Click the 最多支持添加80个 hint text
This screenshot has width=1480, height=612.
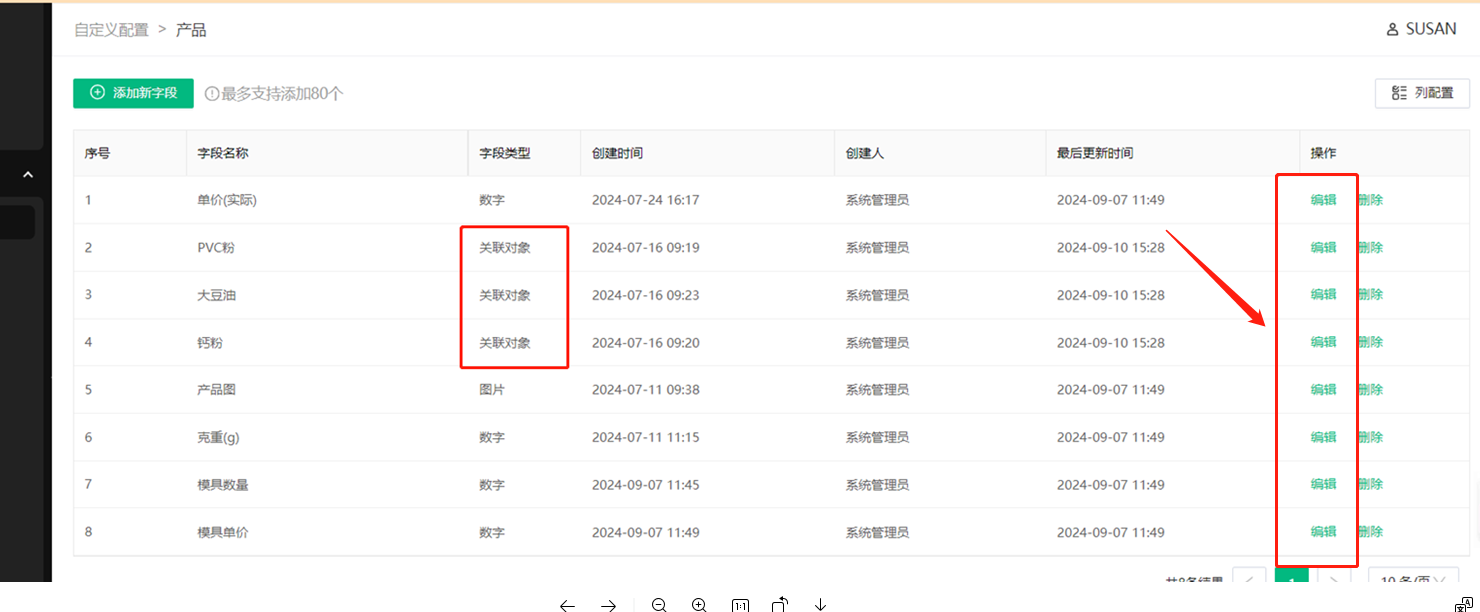click(x=282, y=93)
